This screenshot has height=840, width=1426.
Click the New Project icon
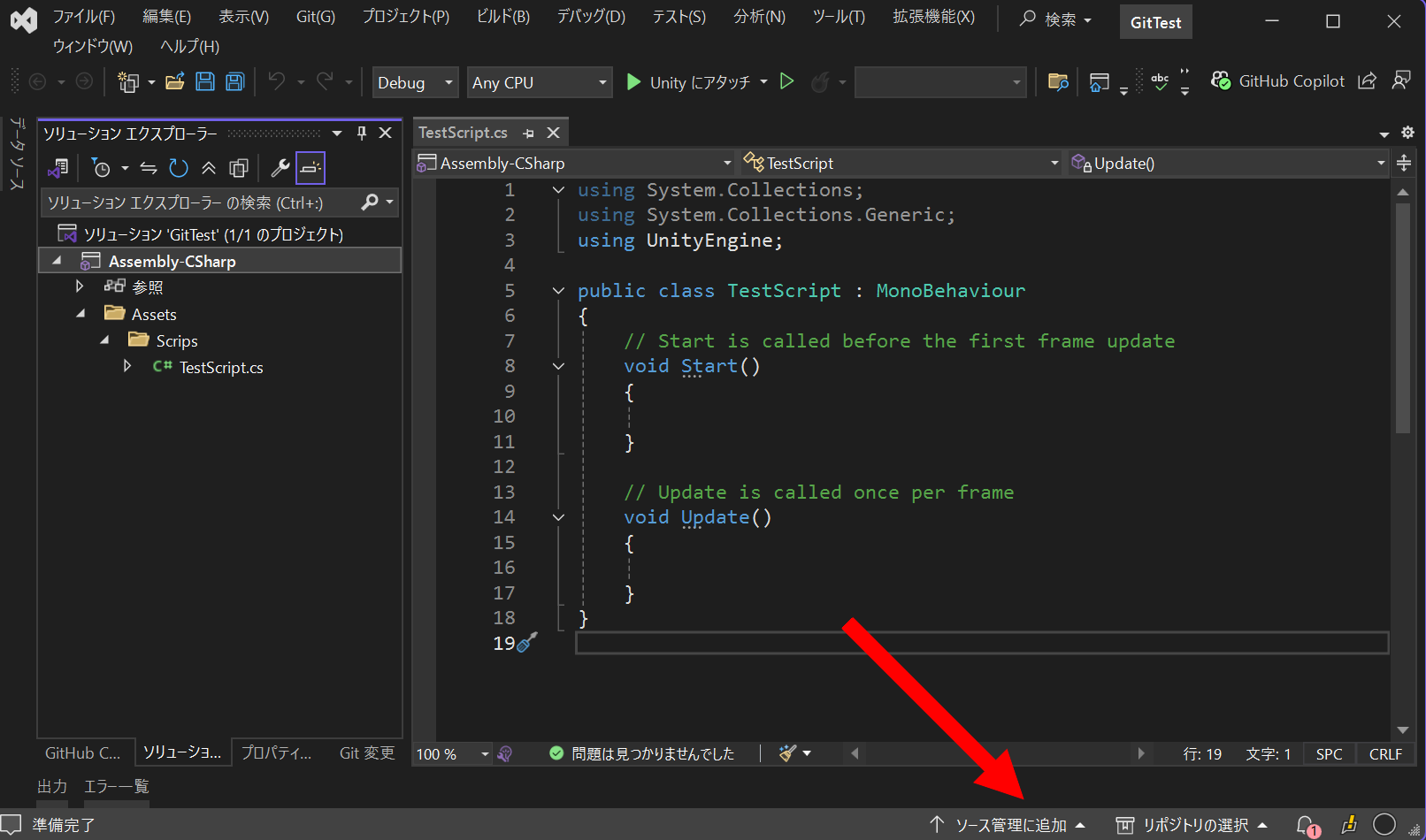[129, 82]
